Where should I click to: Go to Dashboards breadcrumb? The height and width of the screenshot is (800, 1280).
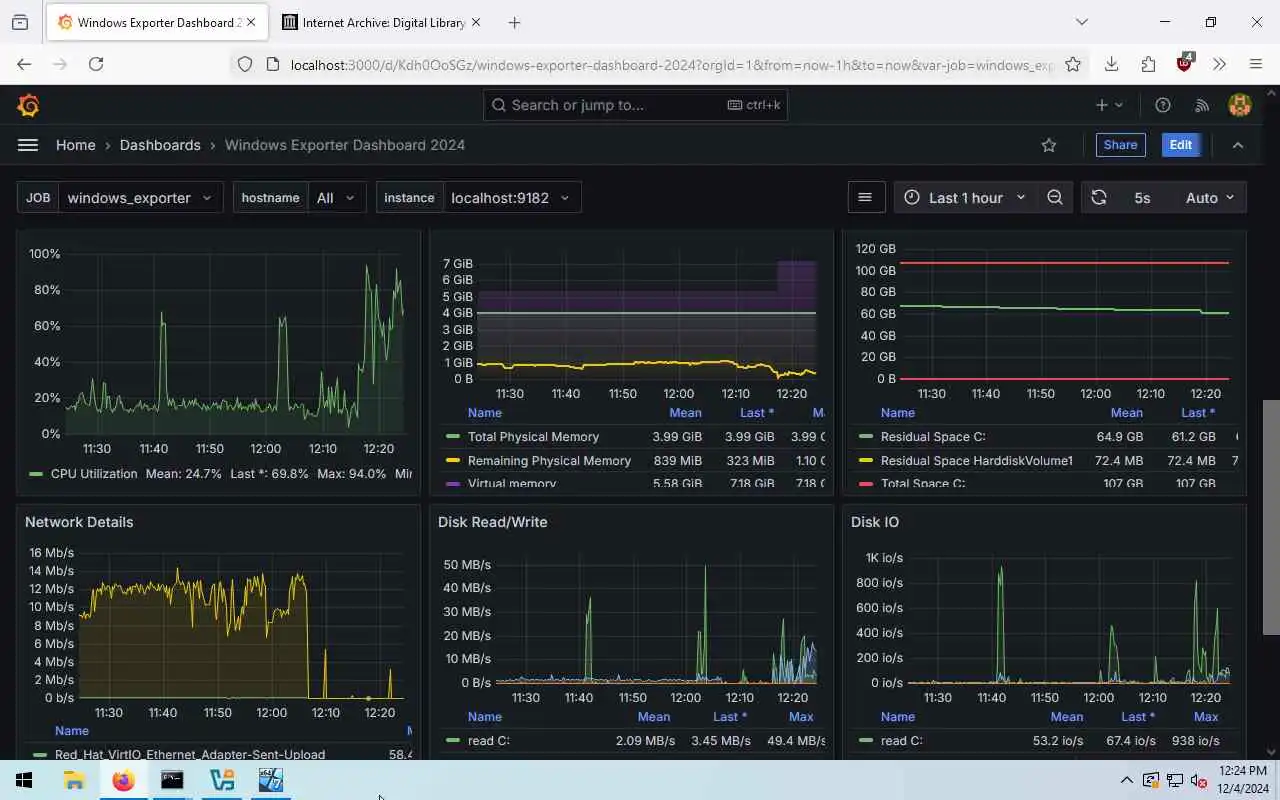pos(160,145)
